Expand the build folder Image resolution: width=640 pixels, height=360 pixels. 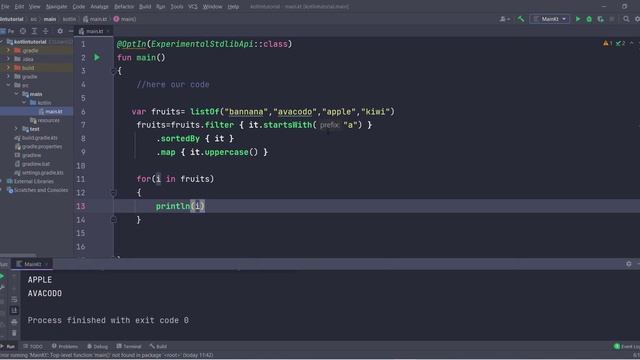click(8, 68)
